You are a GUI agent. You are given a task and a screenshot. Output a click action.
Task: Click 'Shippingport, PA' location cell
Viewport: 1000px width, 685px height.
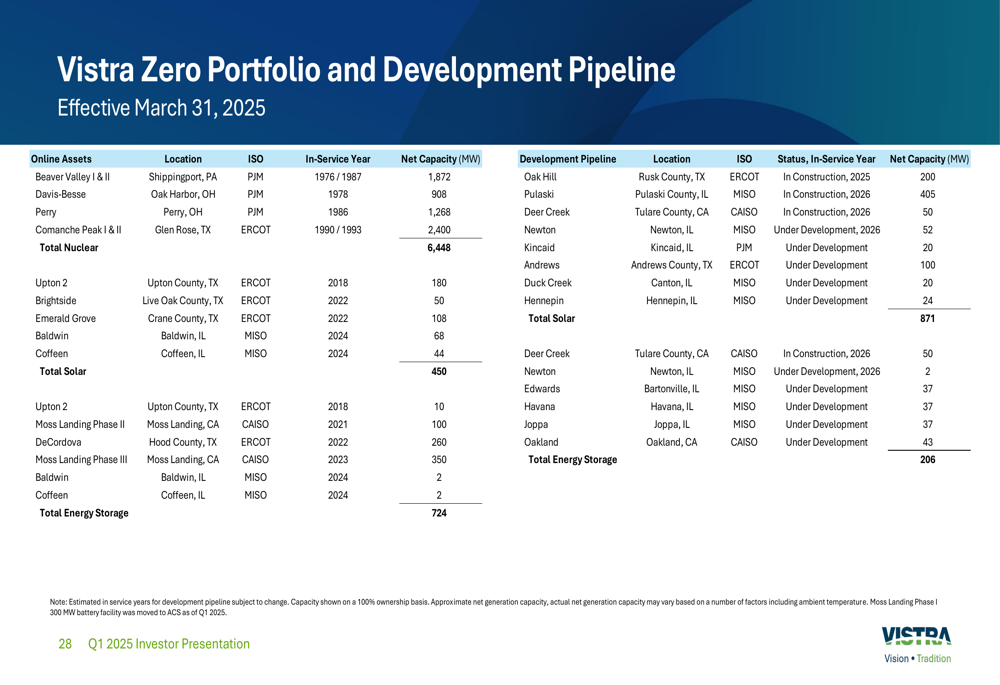[x=182, y=177]
